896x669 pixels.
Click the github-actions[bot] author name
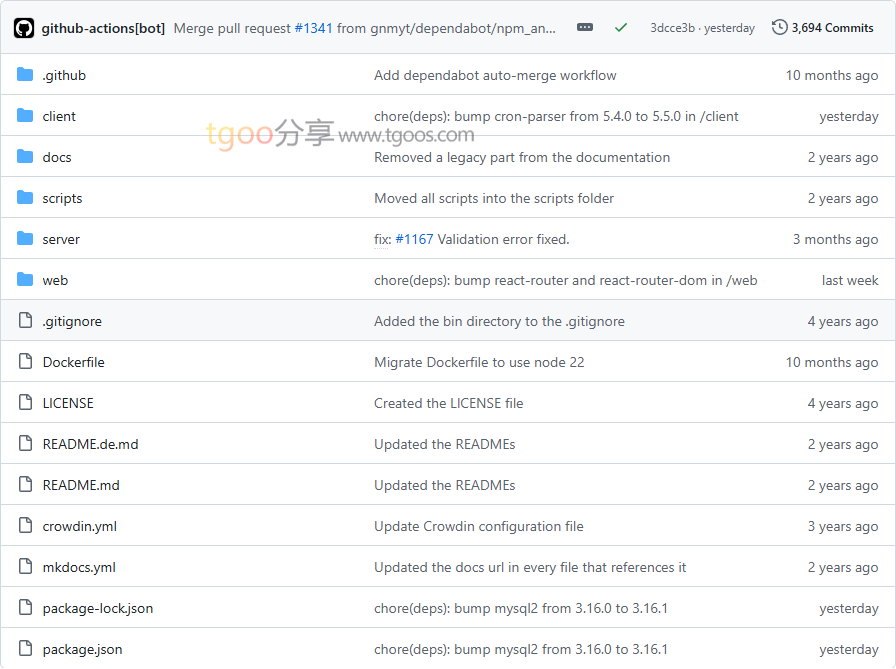point(103,28)
